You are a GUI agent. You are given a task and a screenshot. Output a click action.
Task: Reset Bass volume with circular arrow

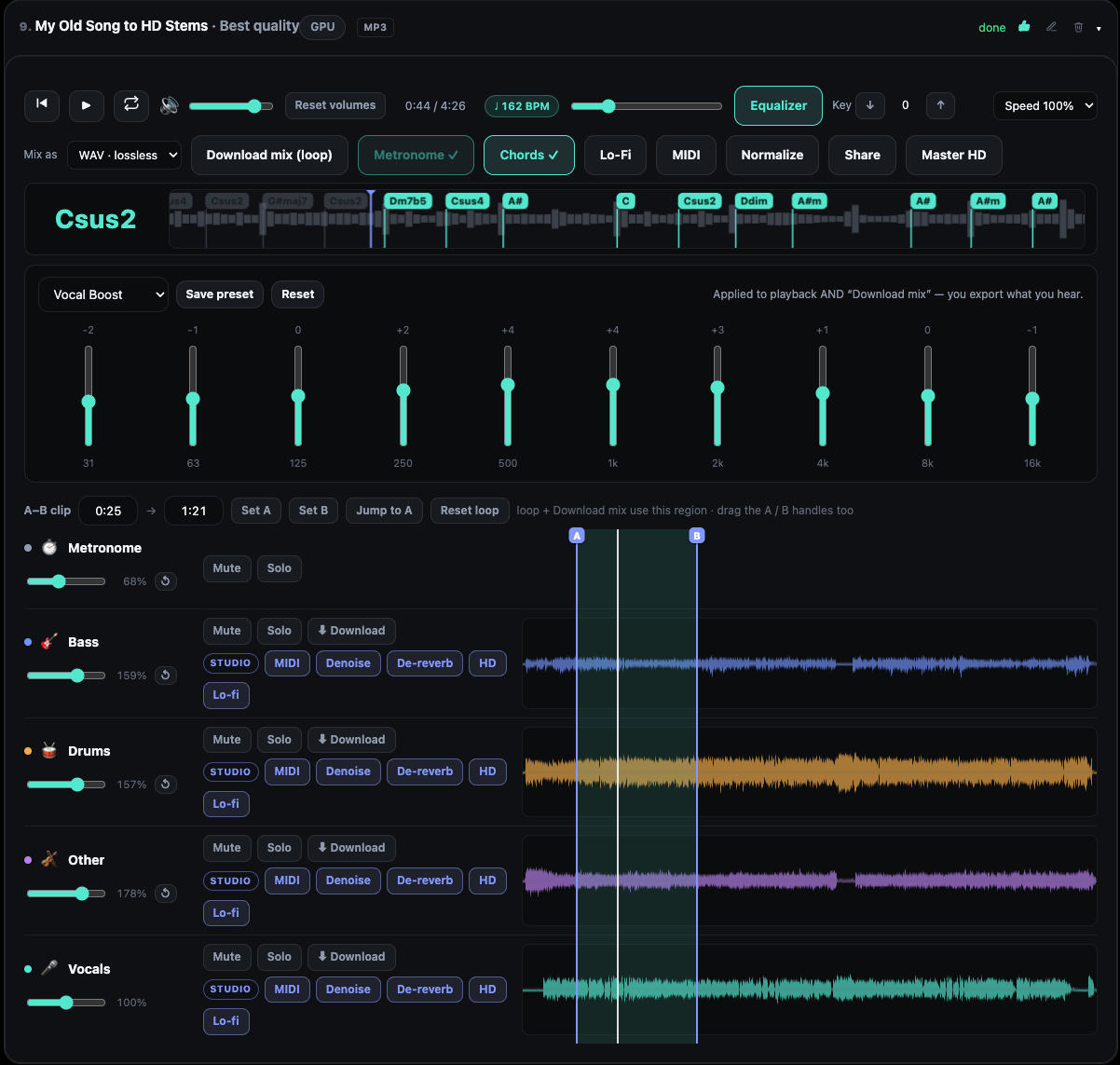tap(166, 676)
